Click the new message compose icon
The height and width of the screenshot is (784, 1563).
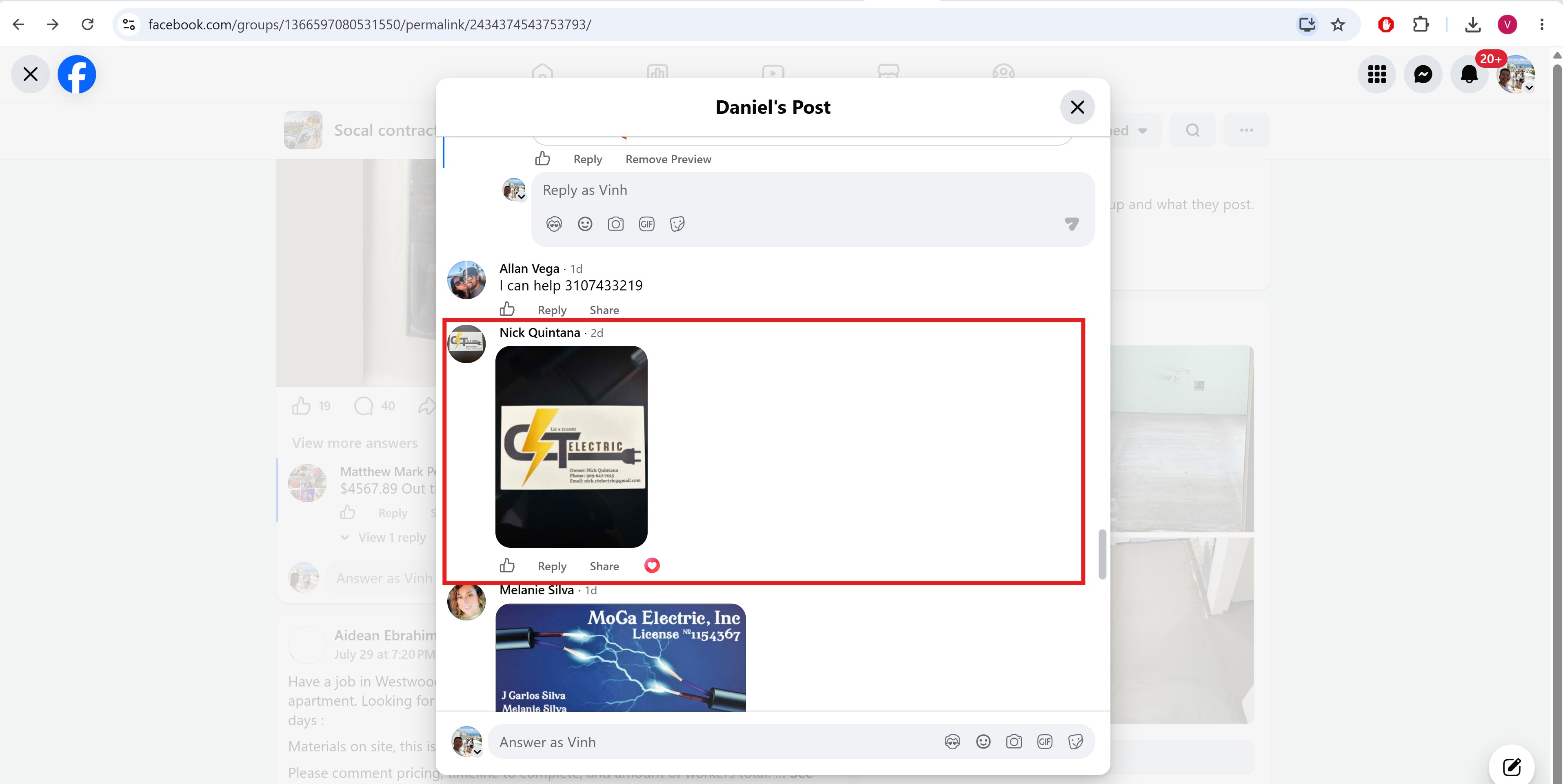tap(1512, 767)
